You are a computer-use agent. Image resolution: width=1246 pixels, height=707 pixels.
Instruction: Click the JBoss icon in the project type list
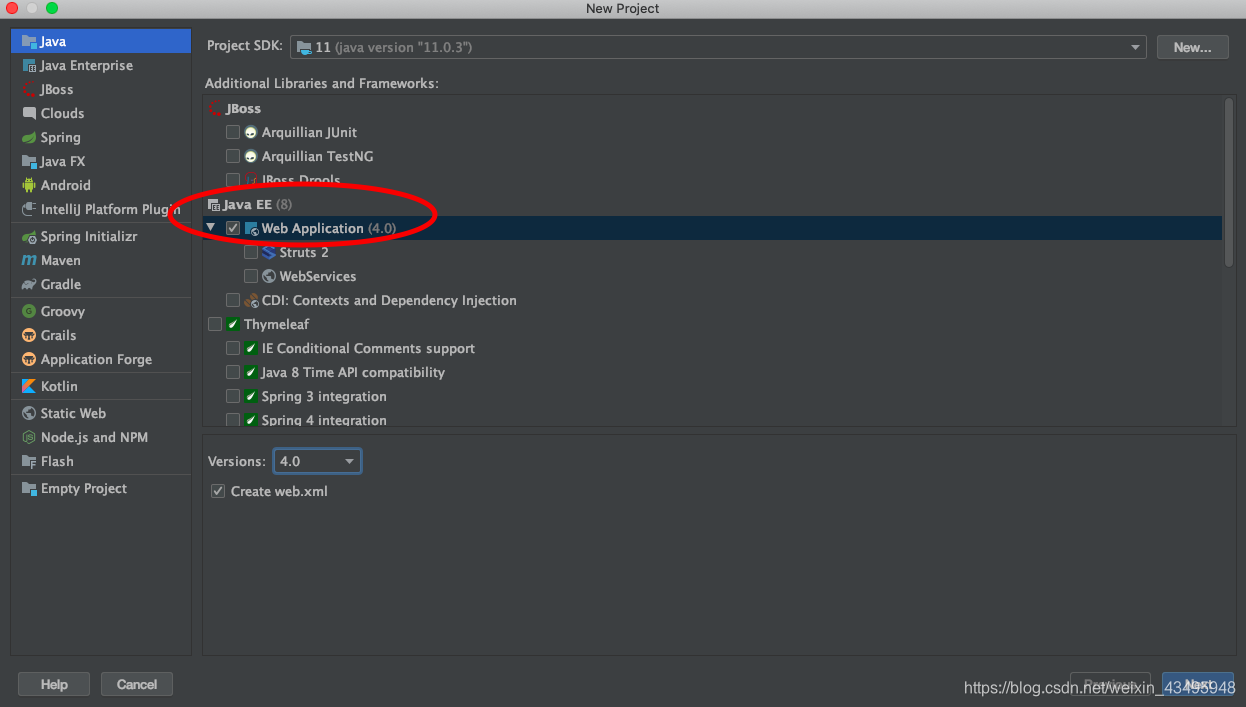click(x=29, y=90)
